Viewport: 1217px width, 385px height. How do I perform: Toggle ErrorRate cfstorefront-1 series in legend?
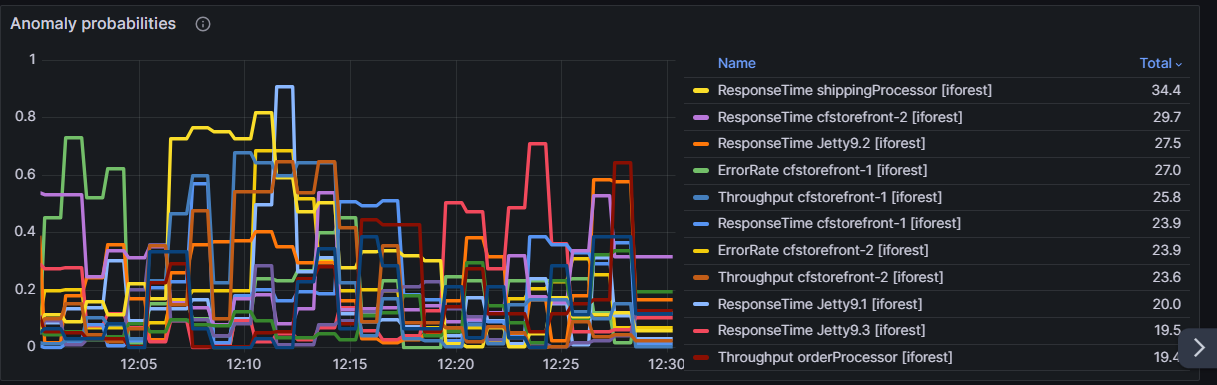click(822, 170)
